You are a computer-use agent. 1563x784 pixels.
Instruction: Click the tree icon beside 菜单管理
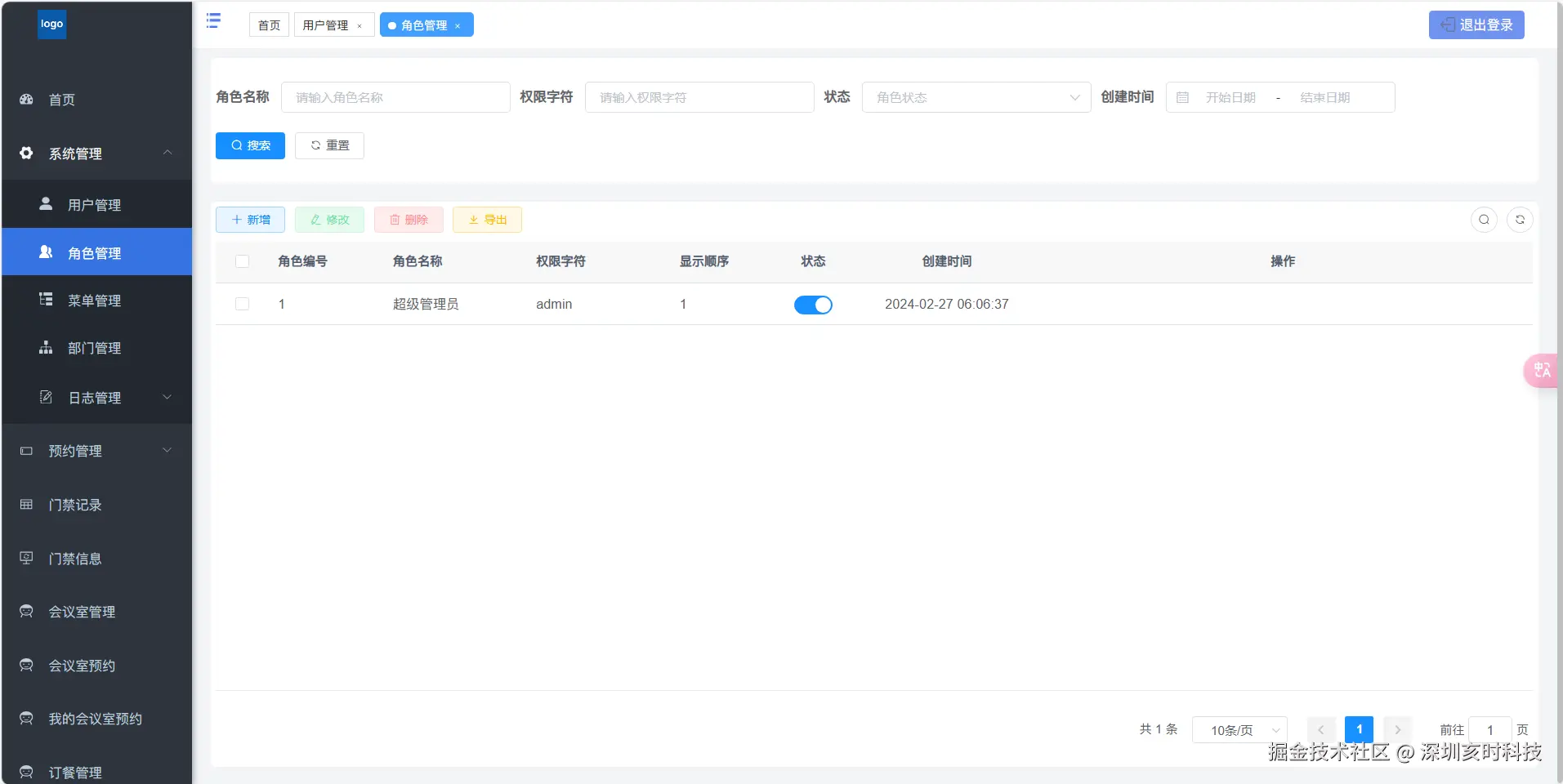pos(46,300)
